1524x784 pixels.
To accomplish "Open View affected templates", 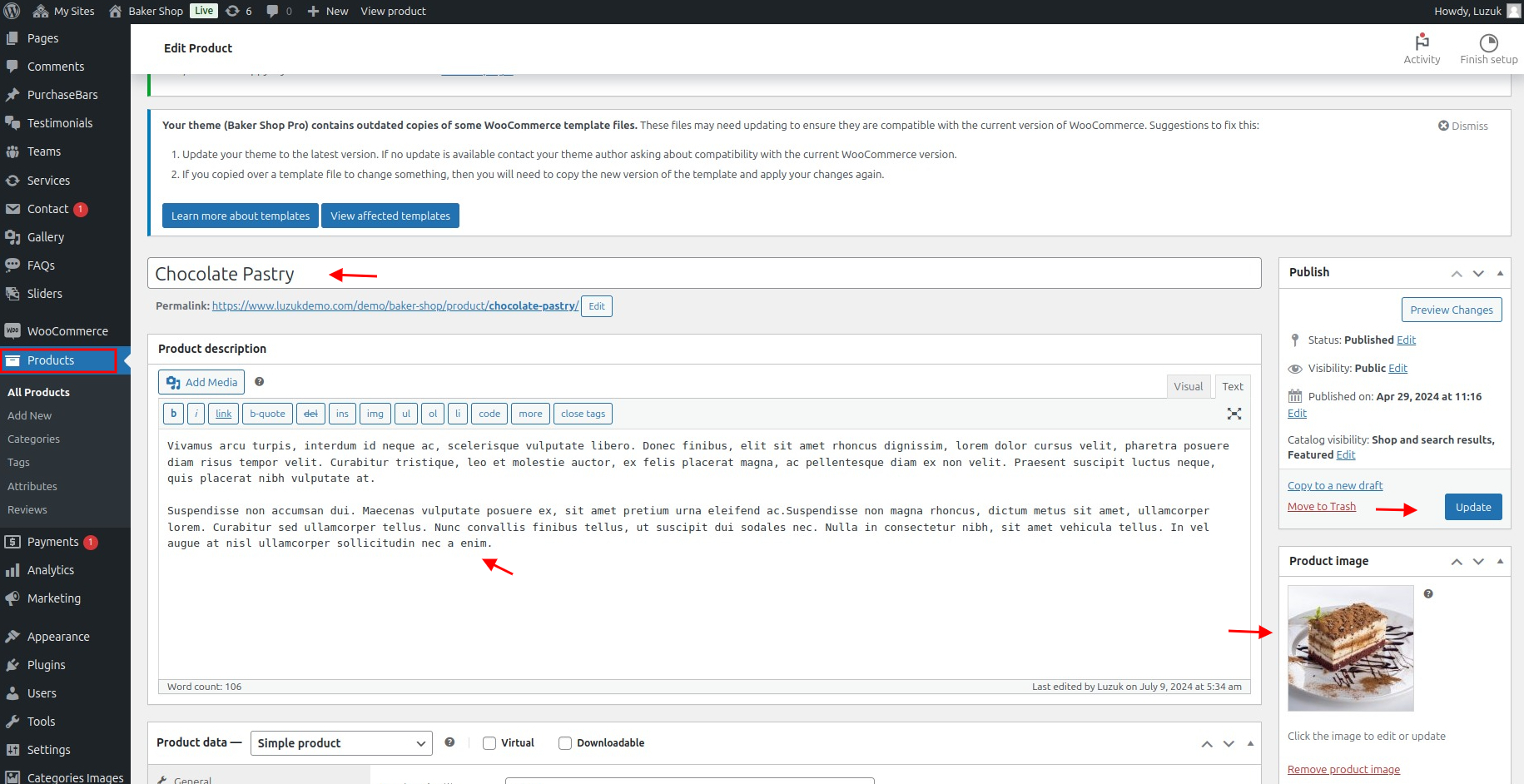I will point(390,216).
